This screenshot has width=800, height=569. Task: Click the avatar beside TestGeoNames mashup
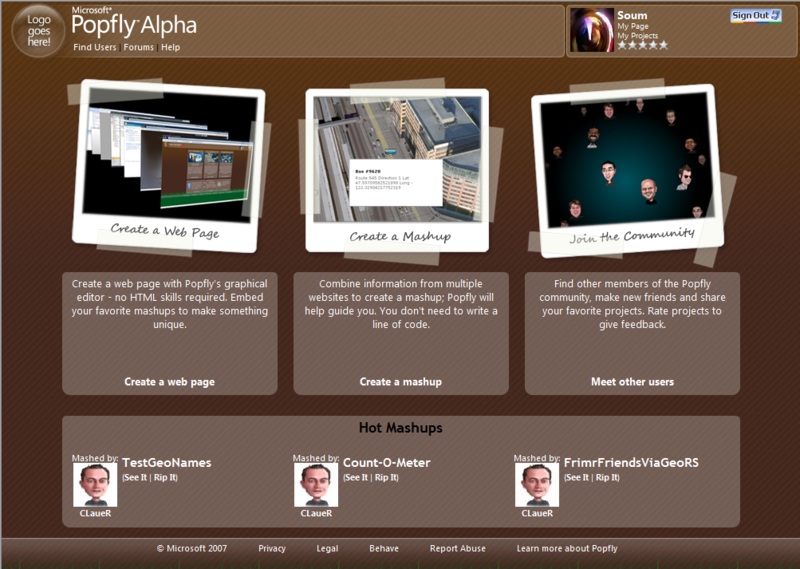pos(95,485)
